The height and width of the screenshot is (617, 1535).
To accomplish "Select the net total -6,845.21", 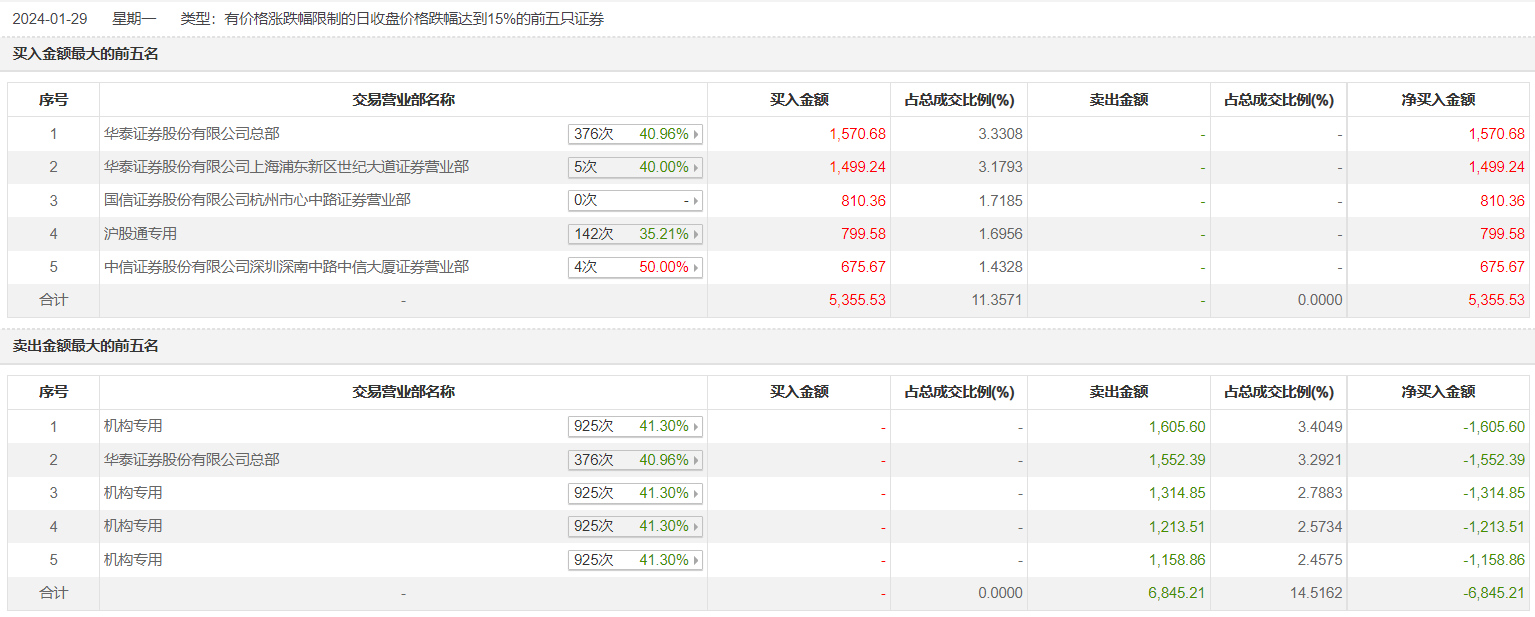I will [1494, 593].
